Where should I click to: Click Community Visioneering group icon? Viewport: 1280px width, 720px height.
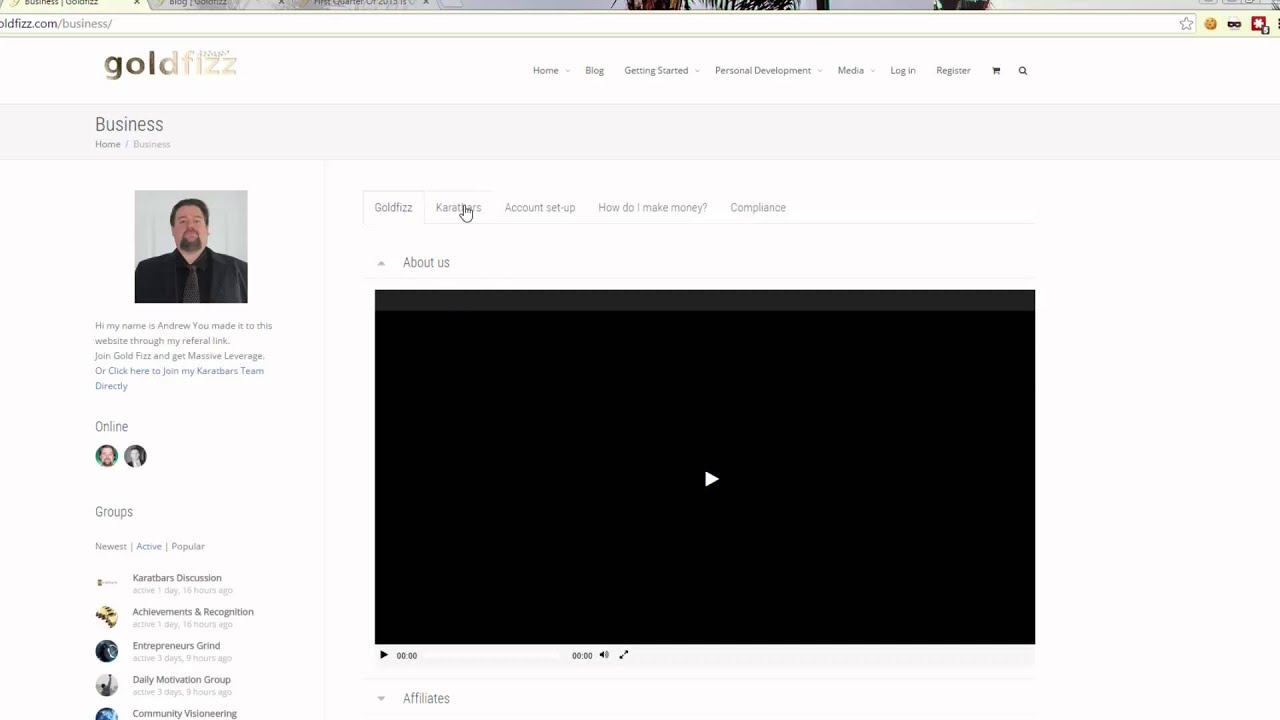click(x=107, y=714)
